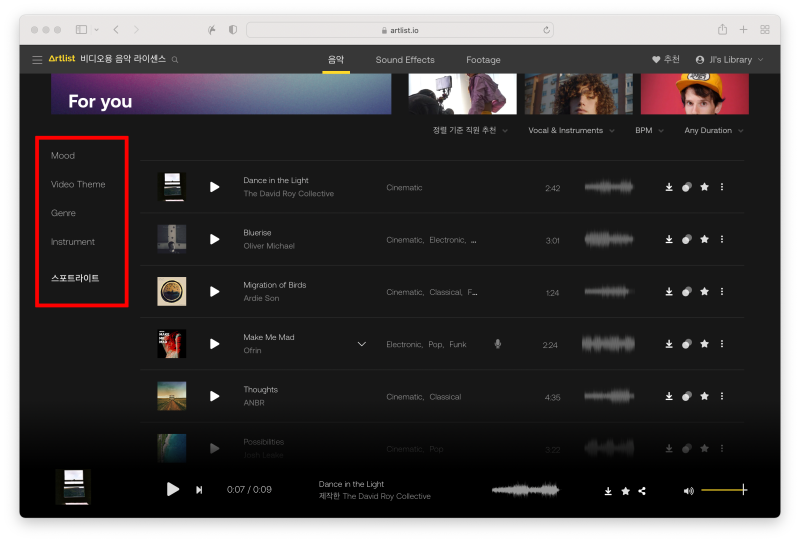Viewport: 800px width, 542px height.
Task: Mute audio with the speaker icon
Action: 689,491
